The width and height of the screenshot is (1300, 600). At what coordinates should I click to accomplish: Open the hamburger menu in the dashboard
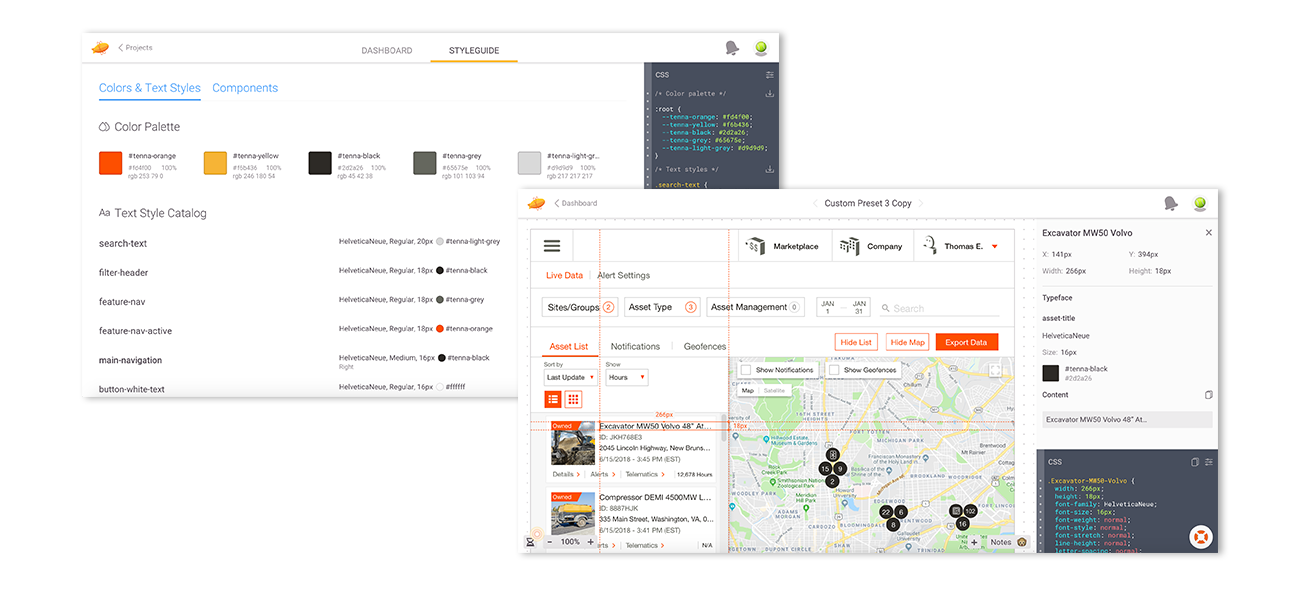tap(552, 246)
